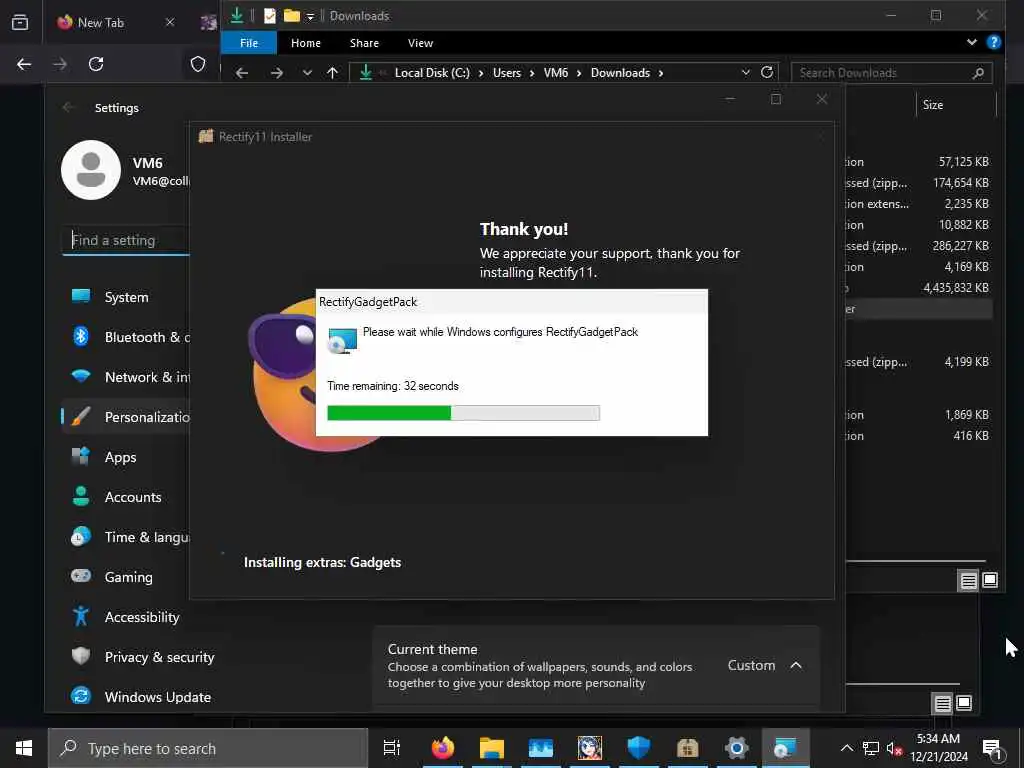Viewport: 1024px width, 768px height.
Task: Open the Firefox tab overview button
Action: click(20, 22)
